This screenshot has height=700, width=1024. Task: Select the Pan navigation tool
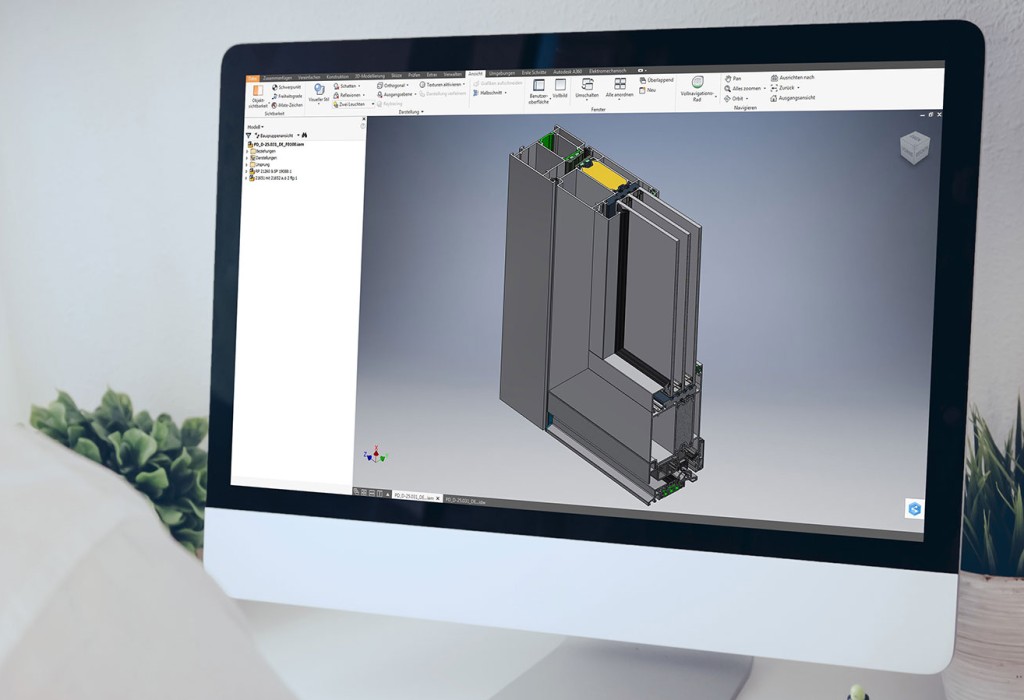pyautogui.click(x=728, y=78)
